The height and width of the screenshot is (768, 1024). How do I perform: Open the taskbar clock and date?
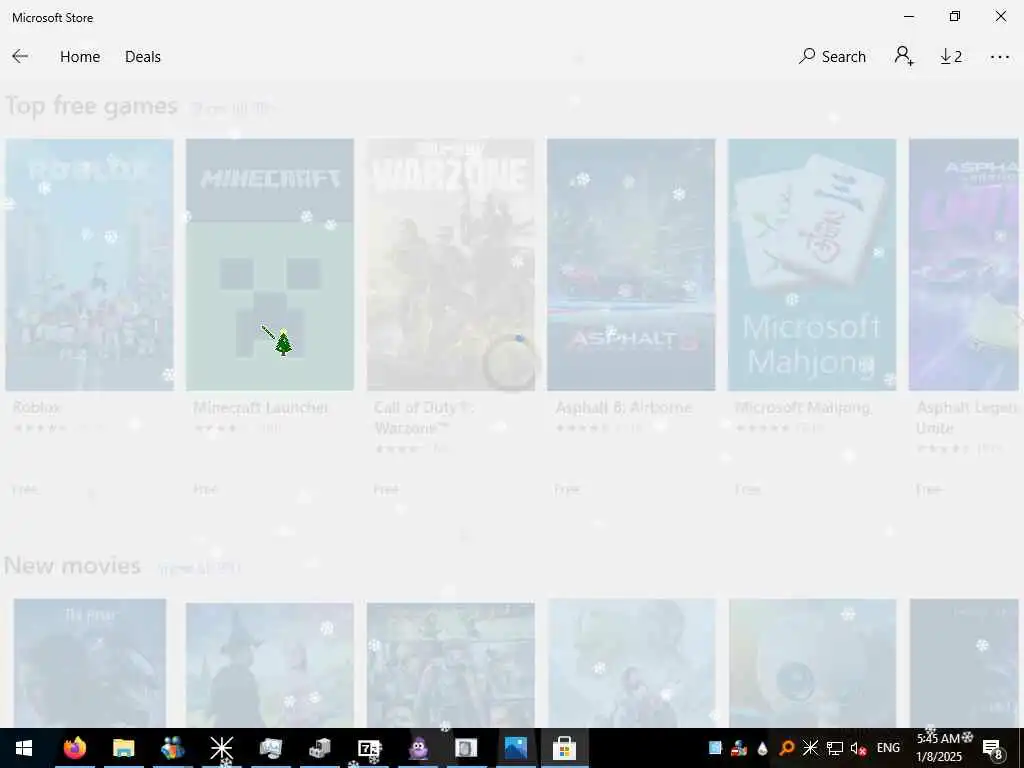pyautogui.click(x=939, y=748)
